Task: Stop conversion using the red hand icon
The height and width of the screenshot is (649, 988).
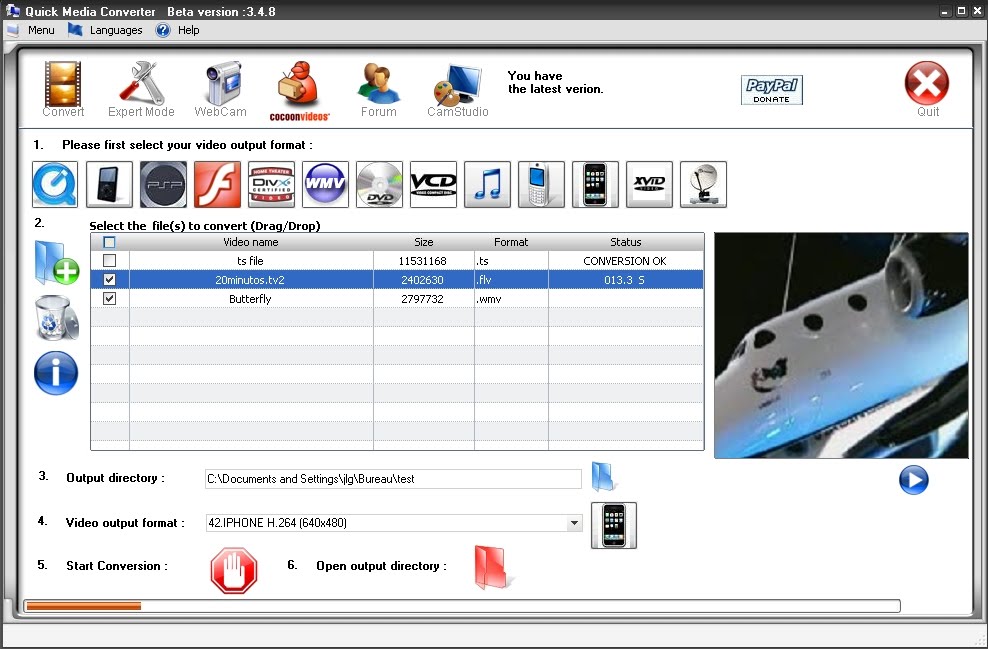Action: click(233, 570)
